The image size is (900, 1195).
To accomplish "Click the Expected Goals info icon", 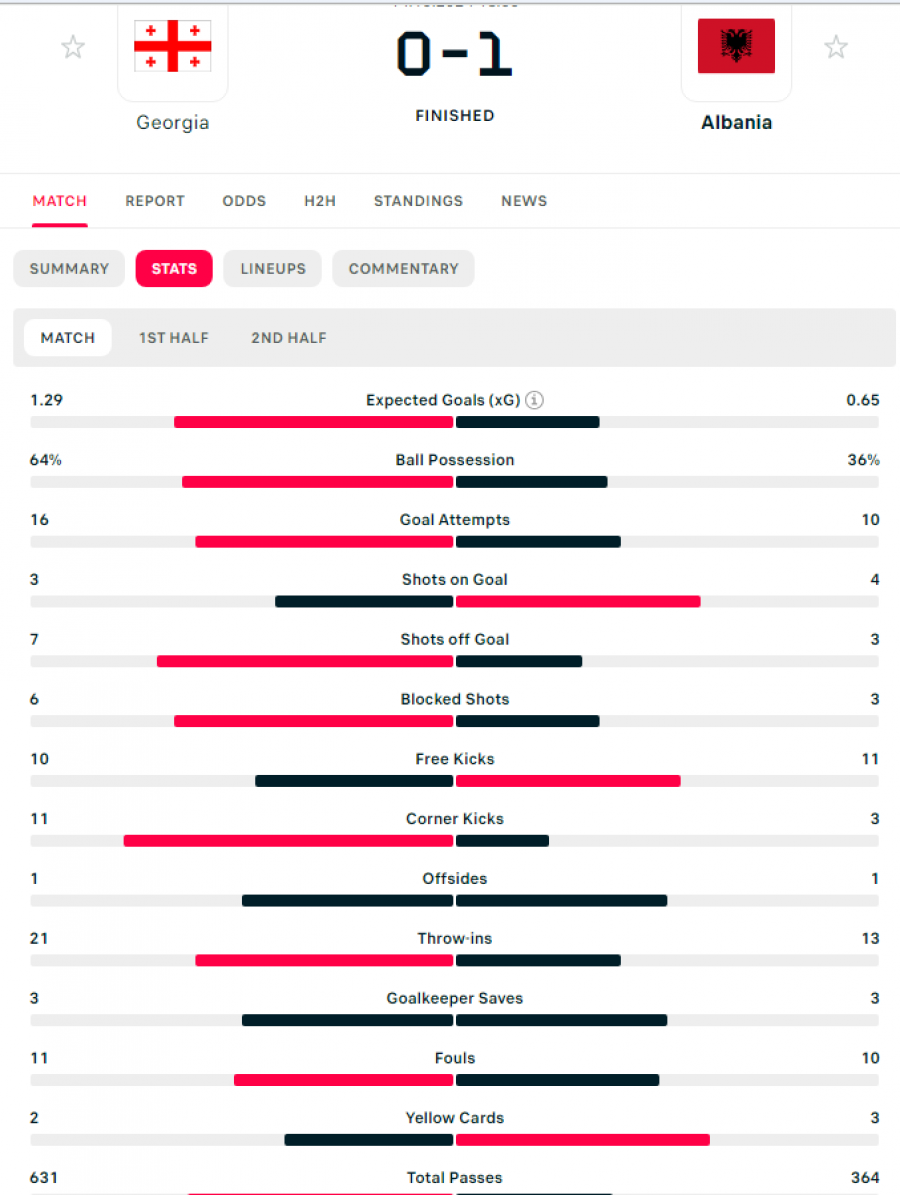I will click(x=535, y=400).
